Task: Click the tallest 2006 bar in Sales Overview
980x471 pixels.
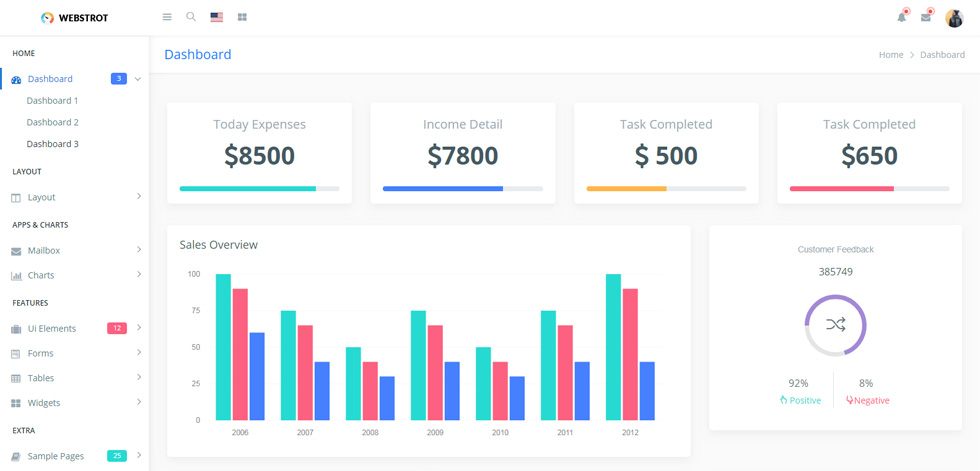Action: 223,347
